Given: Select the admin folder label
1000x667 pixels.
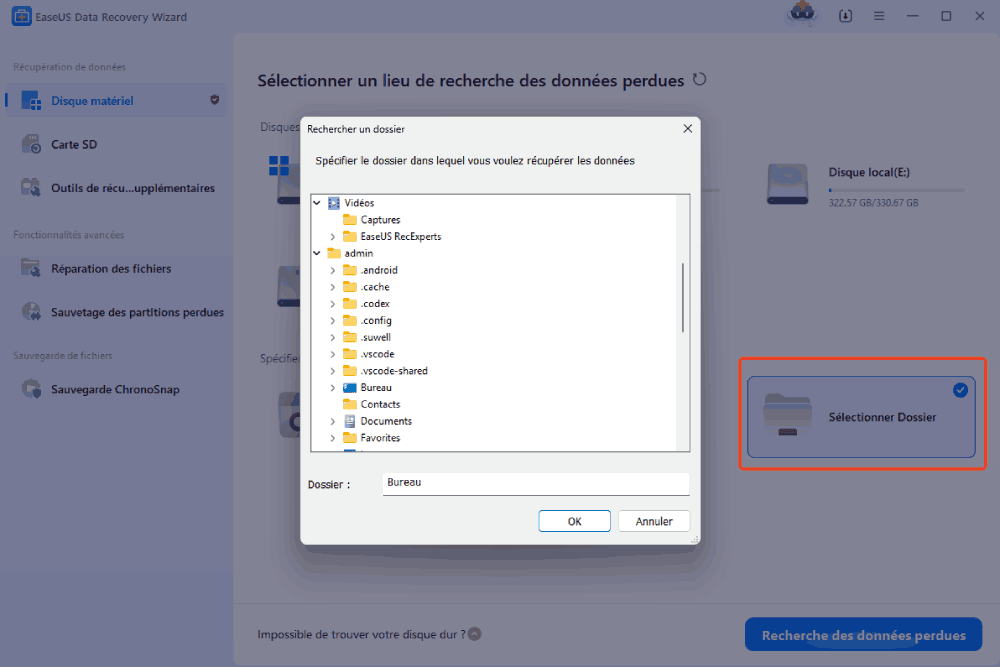Looking at the screenshot, I should point(358,253).
